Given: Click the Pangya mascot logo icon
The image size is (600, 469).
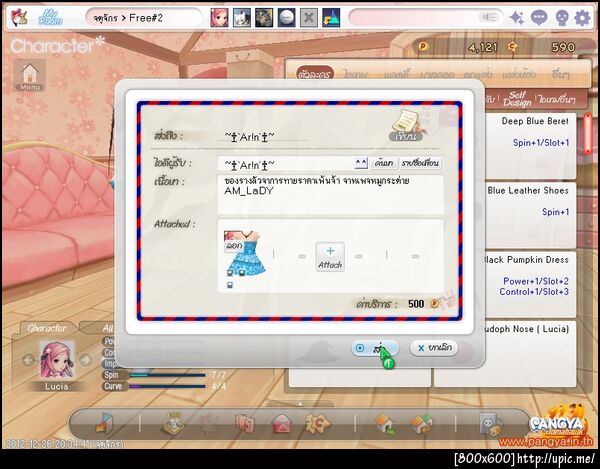Looking at the screenshot, I should (19, 17).
